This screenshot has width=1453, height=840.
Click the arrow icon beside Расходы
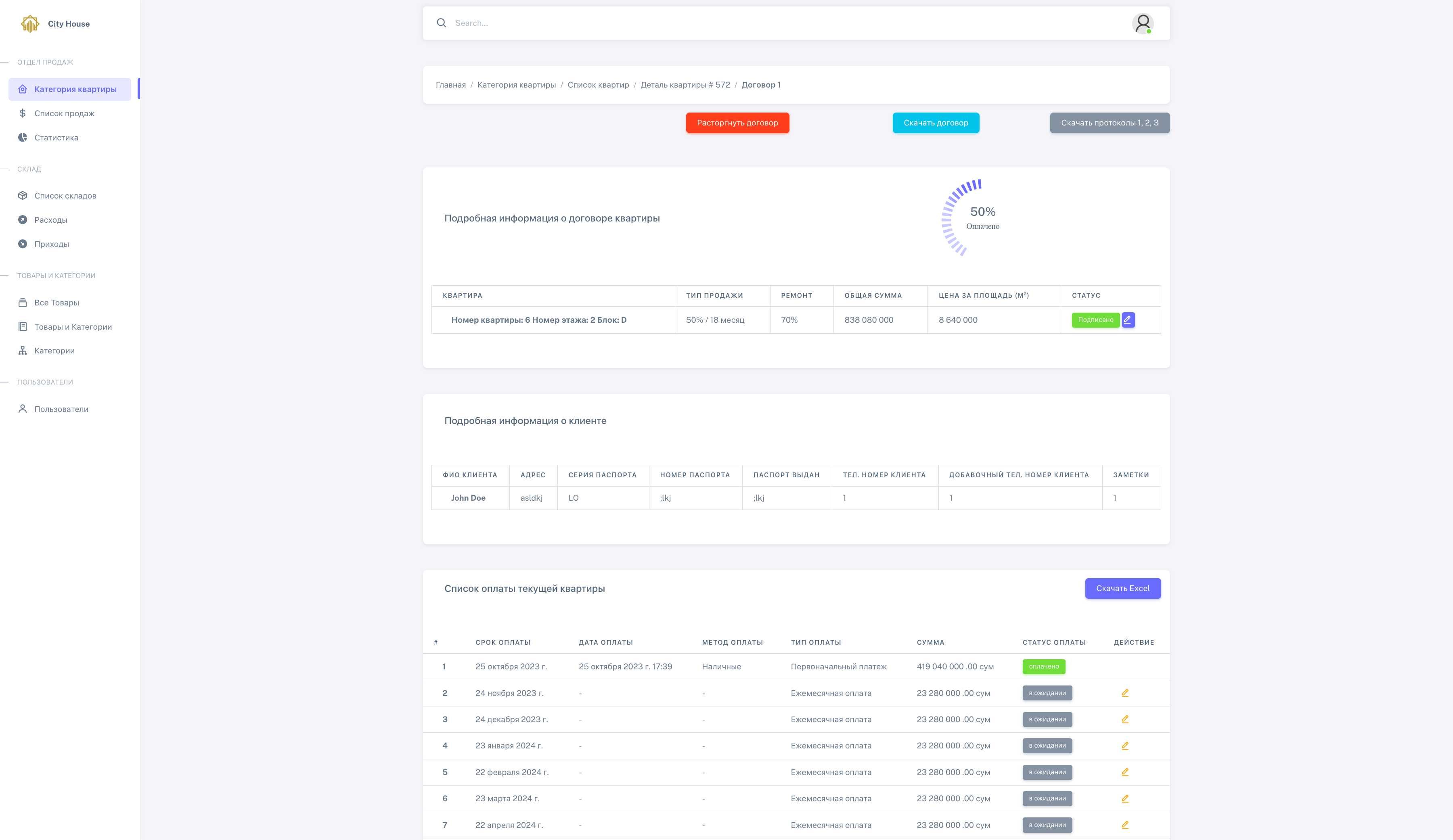coord(23,219)
